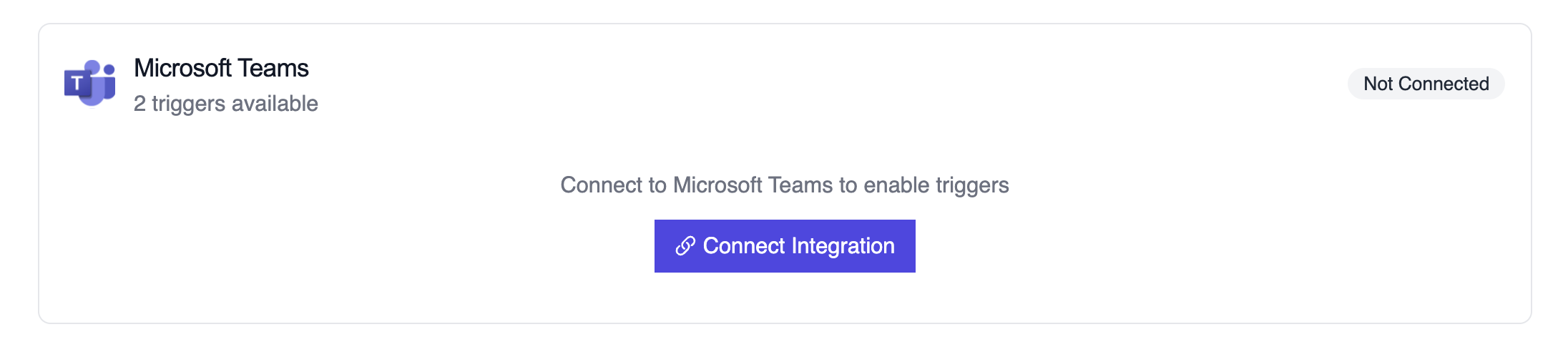
Task: Click the chain link icon in the button
Action: coord(685,246)
